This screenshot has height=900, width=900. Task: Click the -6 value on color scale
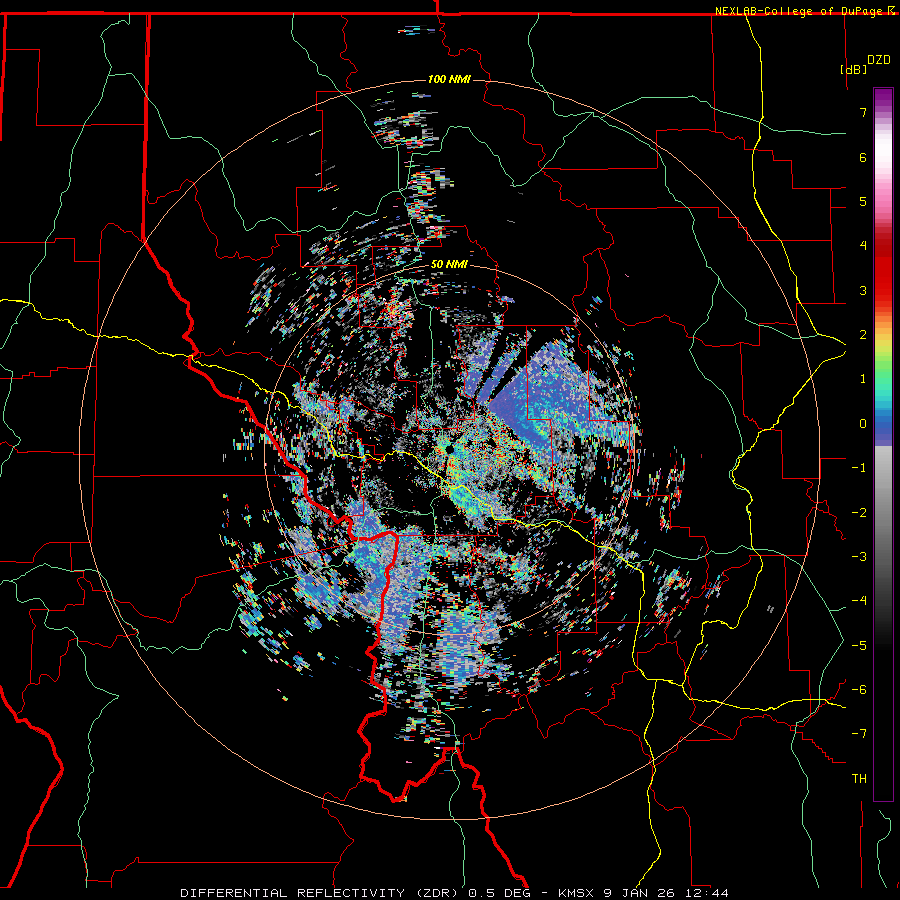[859, 690]
